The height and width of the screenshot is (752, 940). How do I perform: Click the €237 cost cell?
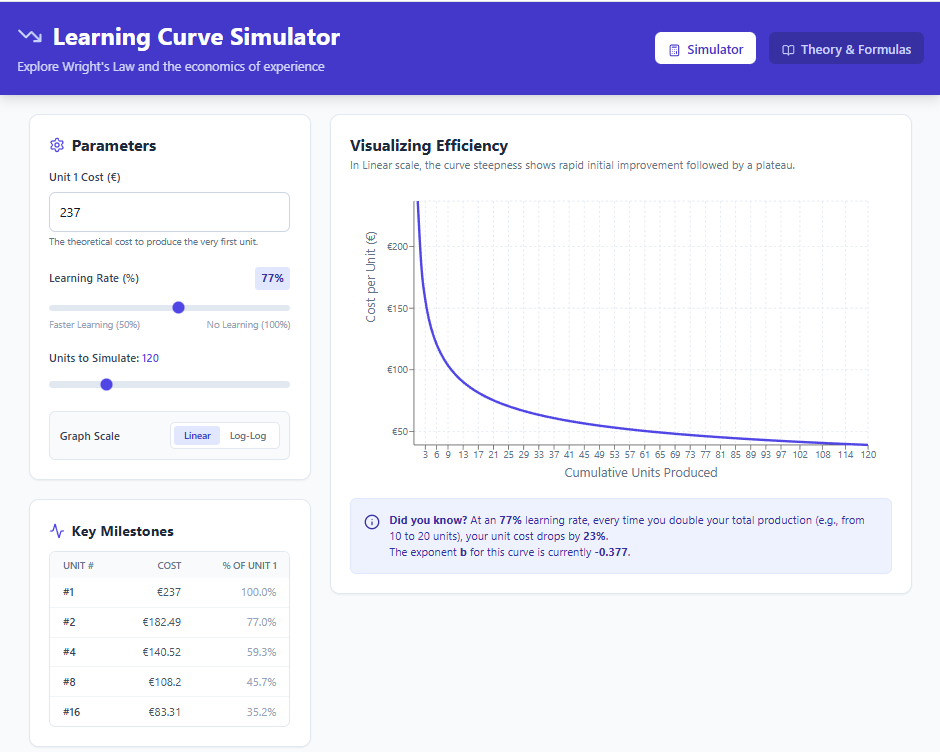pos(169,592)
